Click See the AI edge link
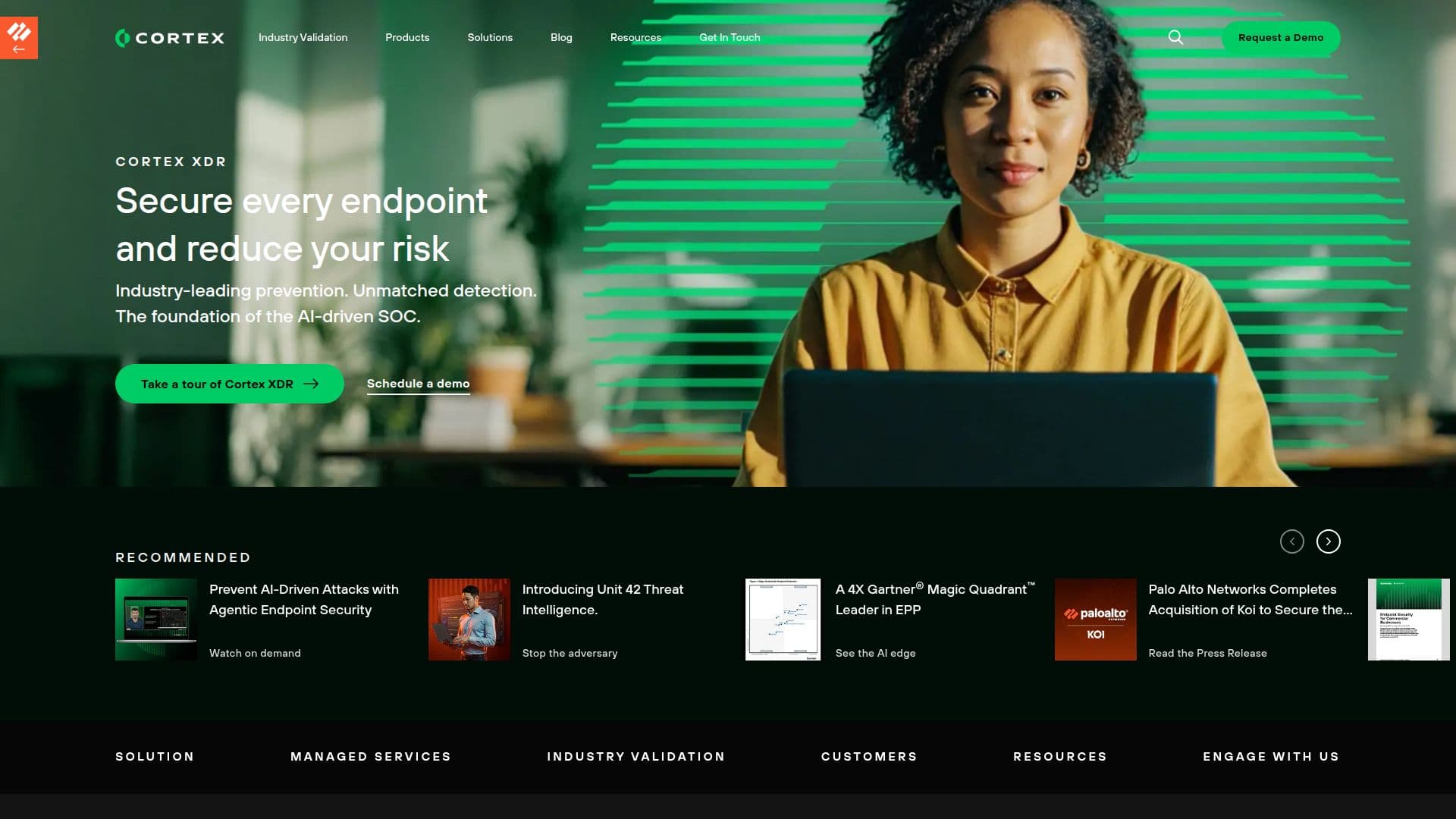The width and height of the screenshot is (1456, 819). (876, 653)
